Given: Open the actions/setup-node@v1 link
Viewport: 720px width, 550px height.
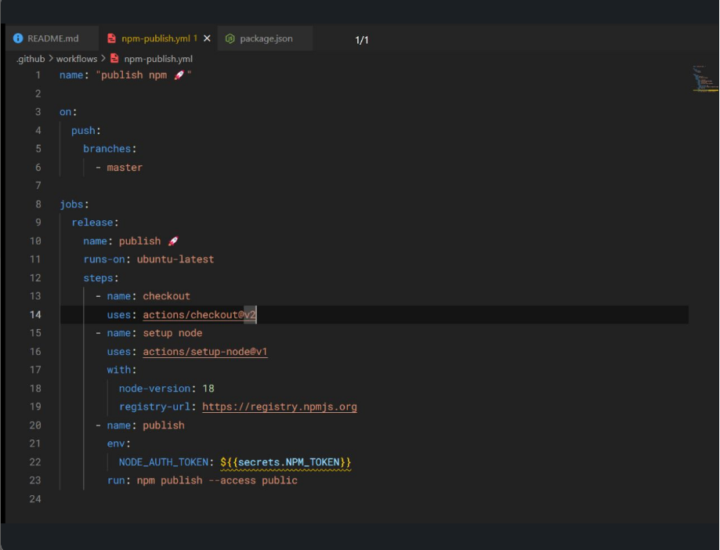Looking at the screenshot, I should point(205,352).
